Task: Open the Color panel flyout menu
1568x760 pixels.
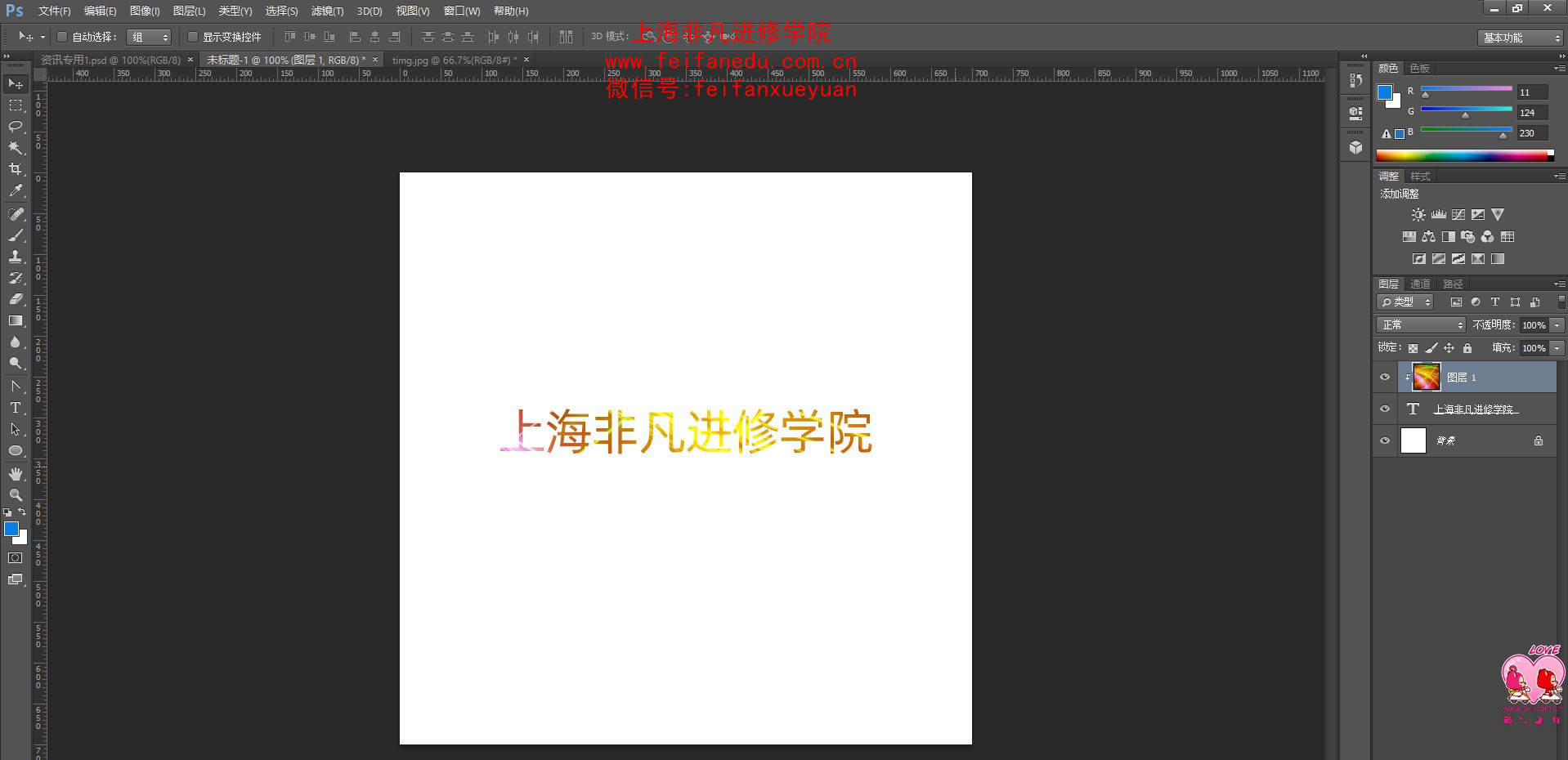Action: tap(1560, 69)
